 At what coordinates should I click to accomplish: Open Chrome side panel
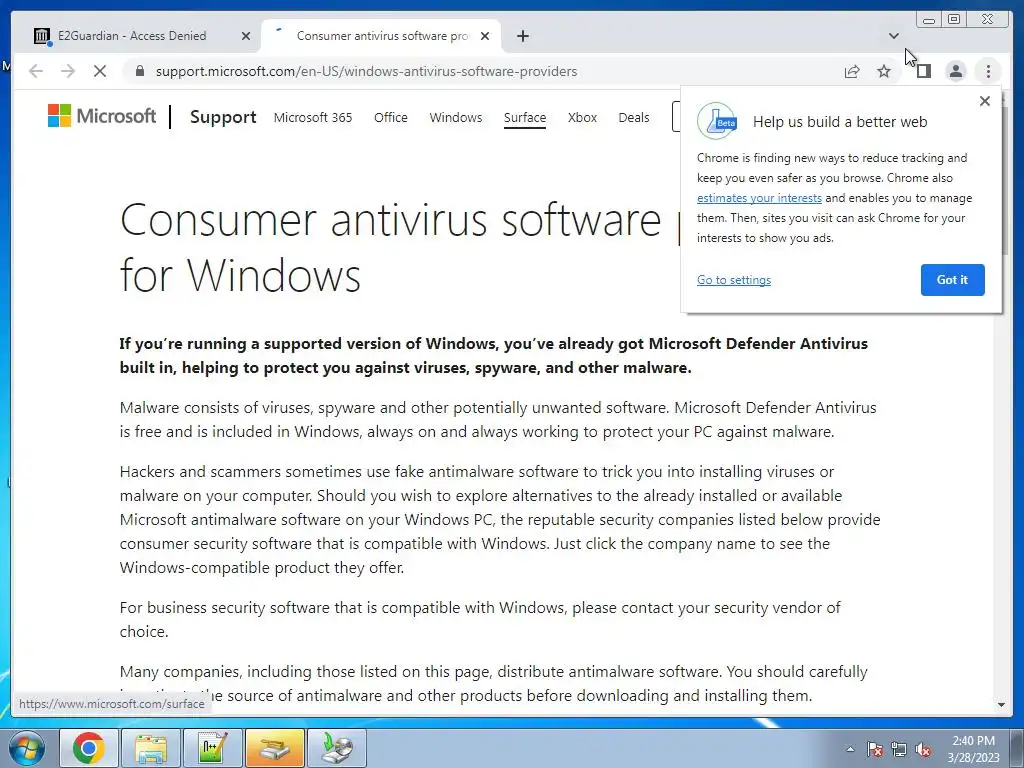coord(923,71)
